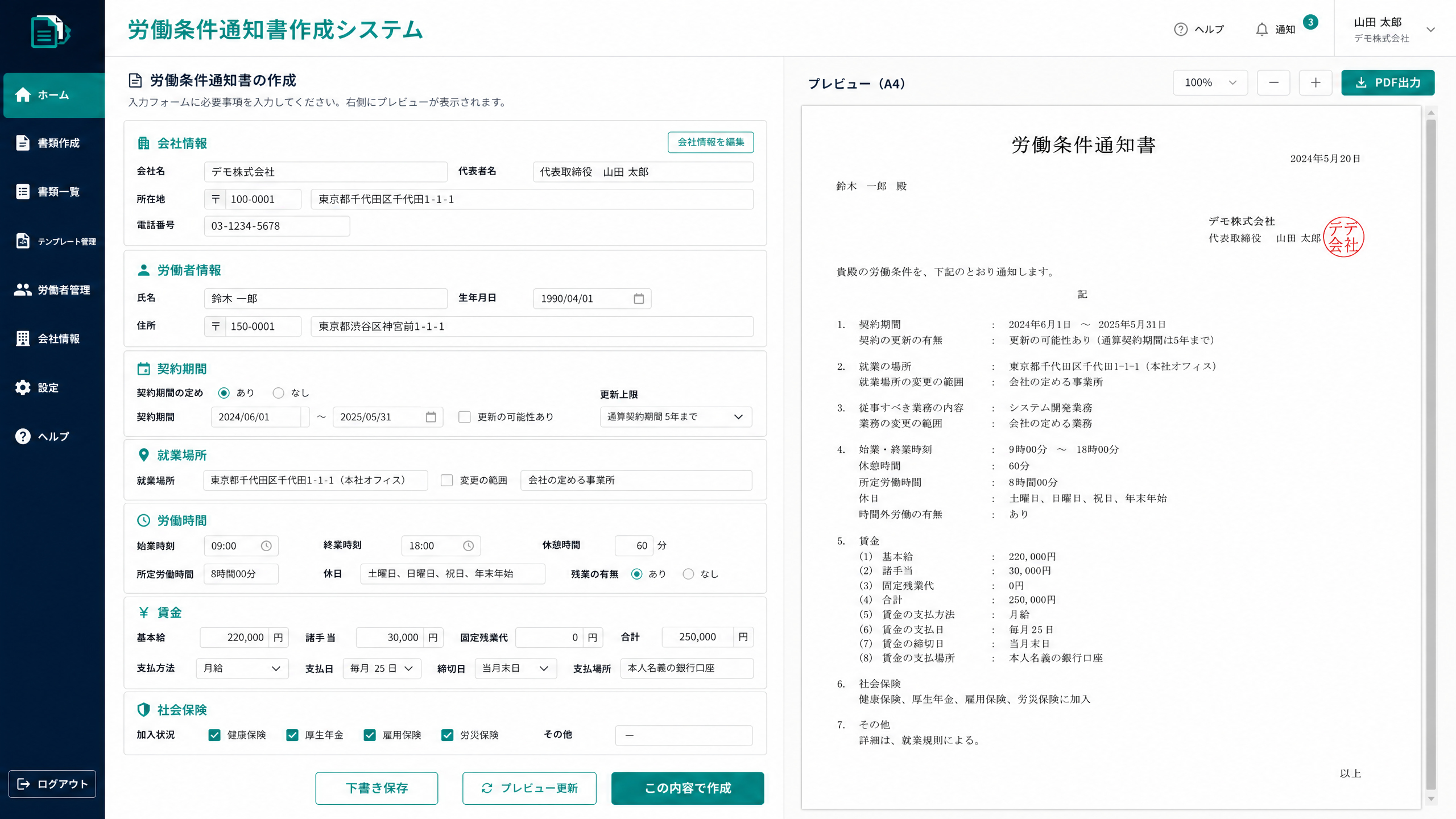Check 変更の範囲 checkbox
This screenshot has width=1456, height=819.
(x=447, y=481)
